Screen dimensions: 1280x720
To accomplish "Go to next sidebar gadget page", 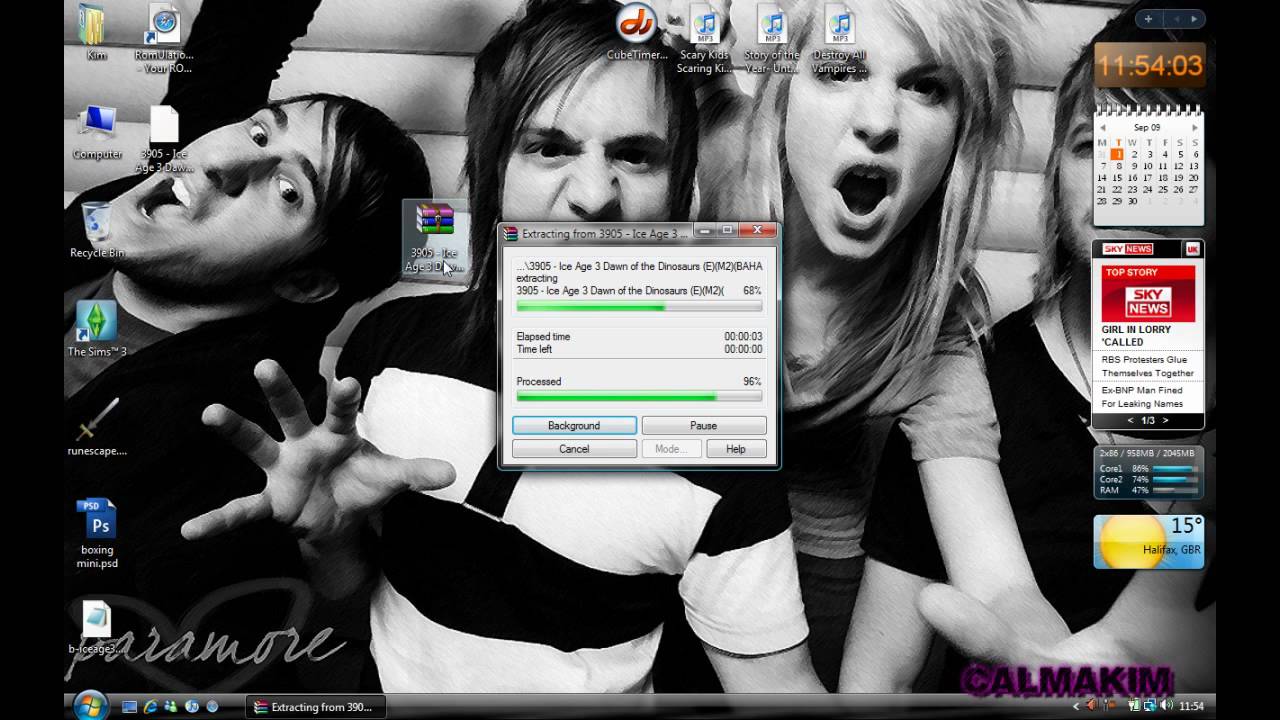I will tap(1194, 18).
